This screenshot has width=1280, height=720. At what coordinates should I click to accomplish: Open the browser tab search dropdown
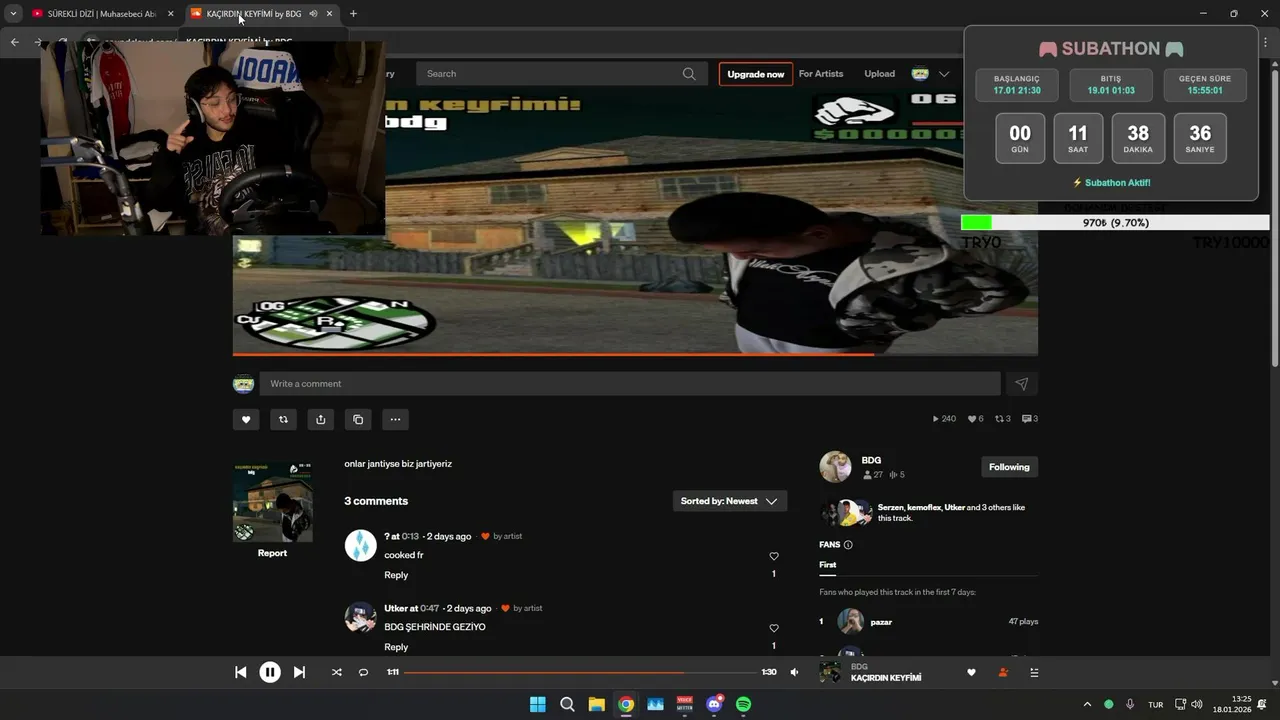click(13, 14)
